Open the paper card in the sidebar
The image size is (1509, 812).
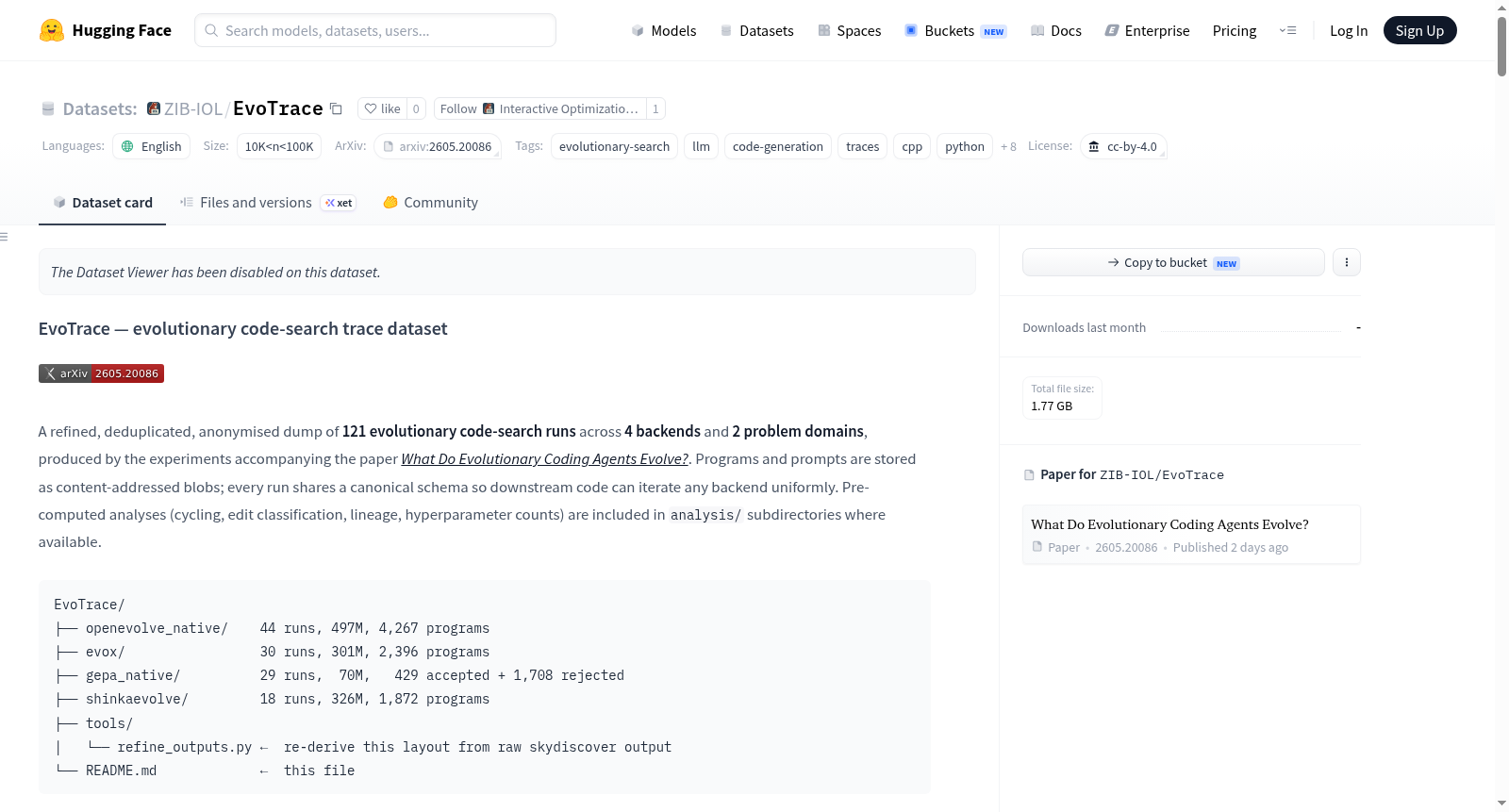(1191, 535)
